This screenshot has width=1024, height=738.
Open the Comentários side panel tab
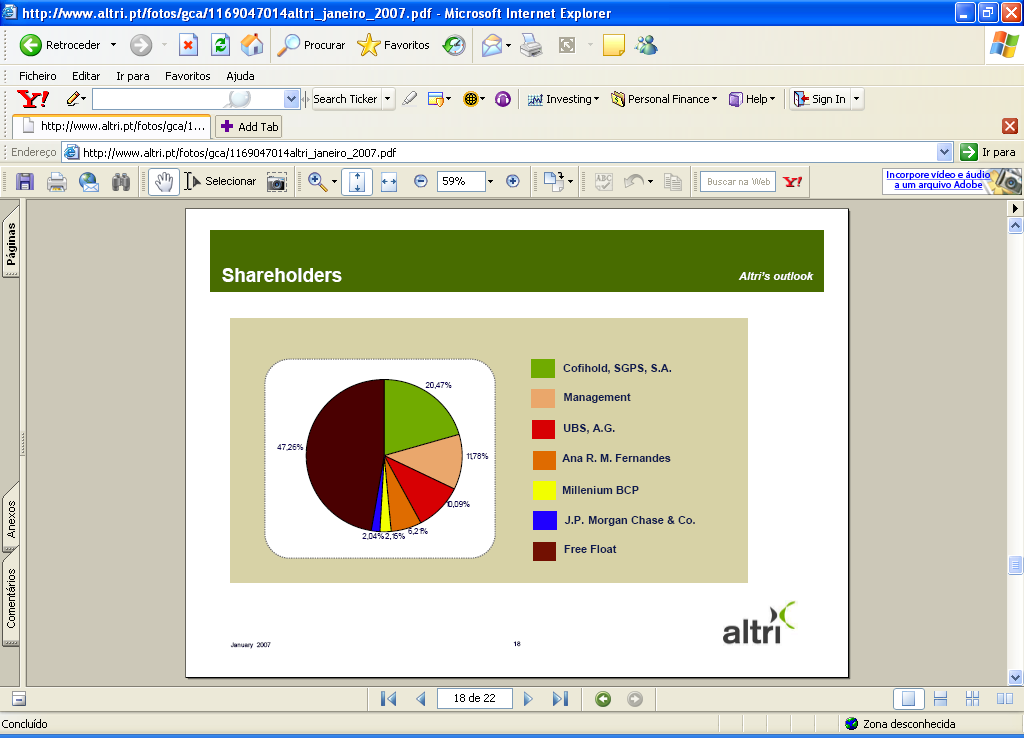[11, 599]
